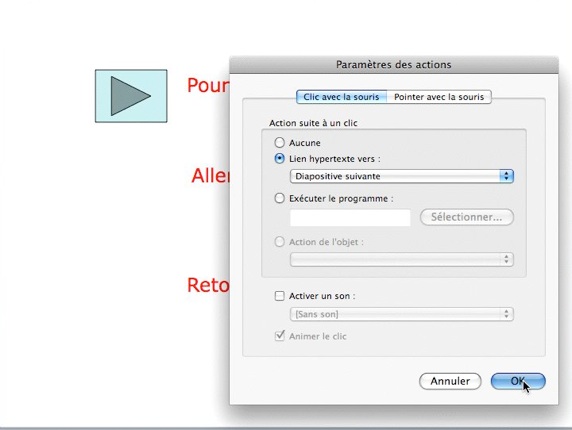Screen dimensions: 572x430
Task: Toggle the Animer le clic checkbox
Action: tap(279, 336)
